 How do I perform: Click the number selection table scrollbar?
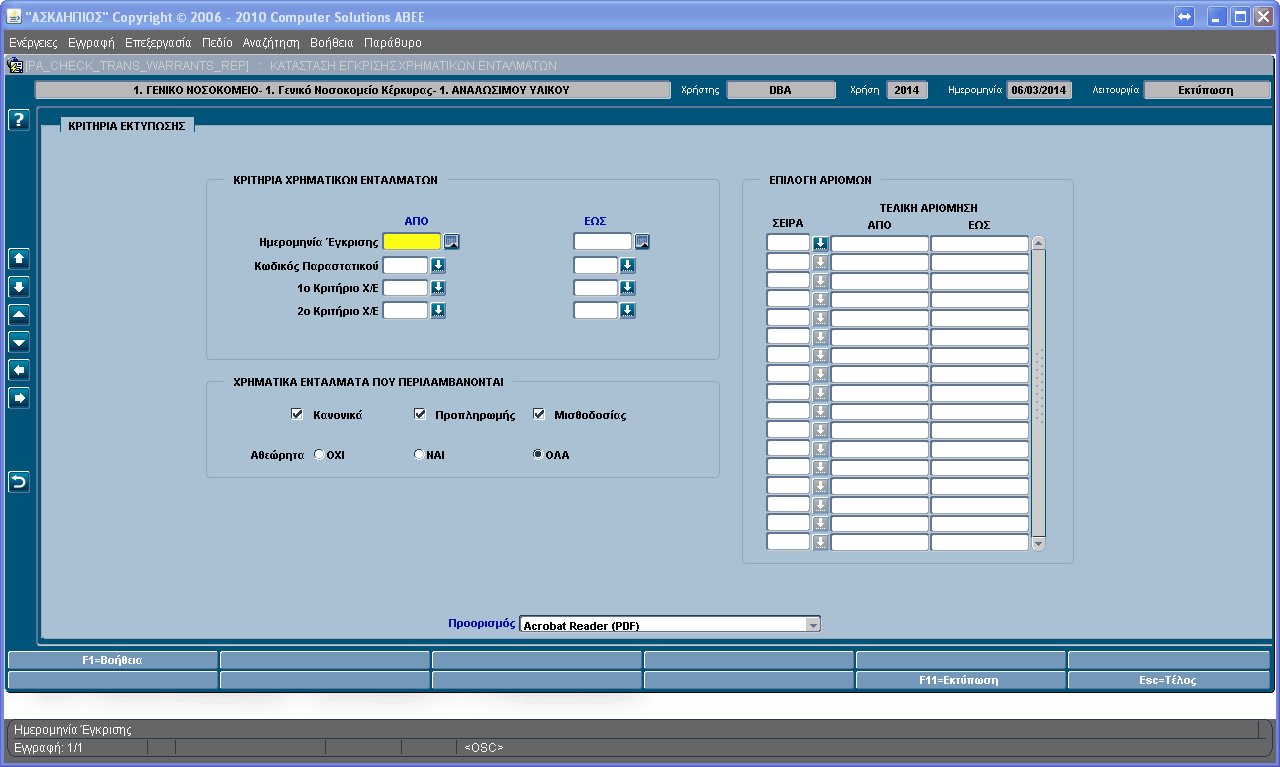click(x=1038, y=393)
